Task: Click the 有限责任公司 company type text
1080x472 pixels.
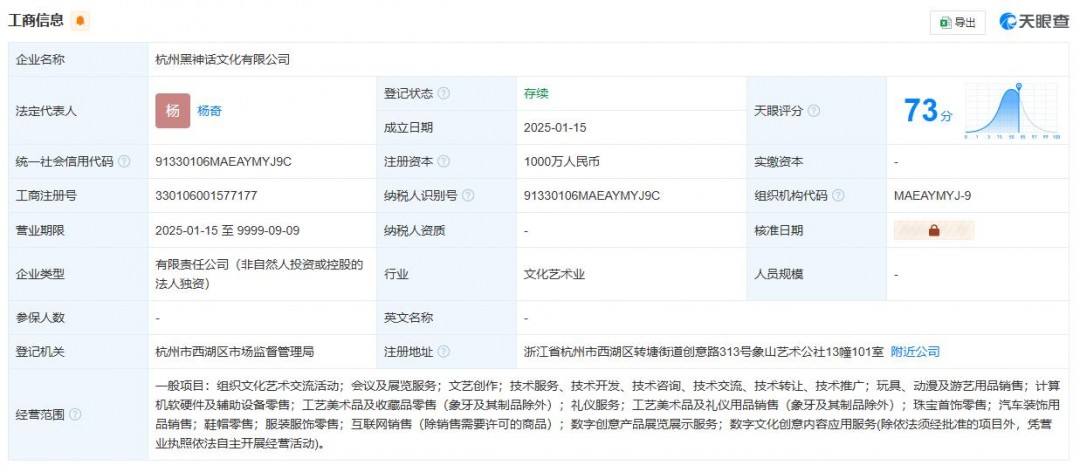Action: pyautogui.click(x=259, y=274)
